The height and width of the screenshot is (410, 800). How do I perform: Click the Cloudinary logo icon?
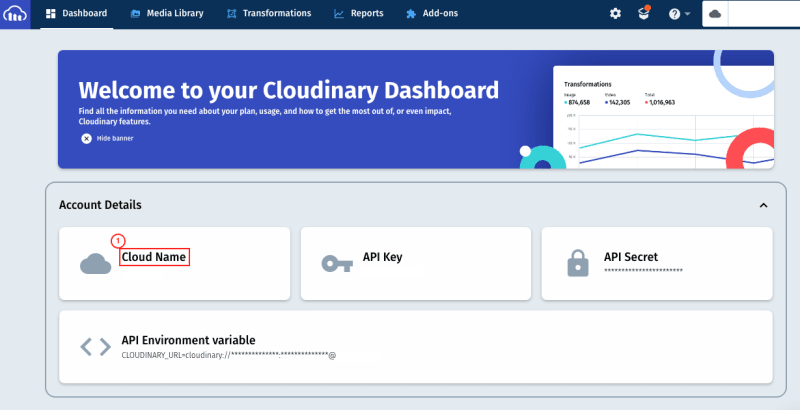coord(15,14)
